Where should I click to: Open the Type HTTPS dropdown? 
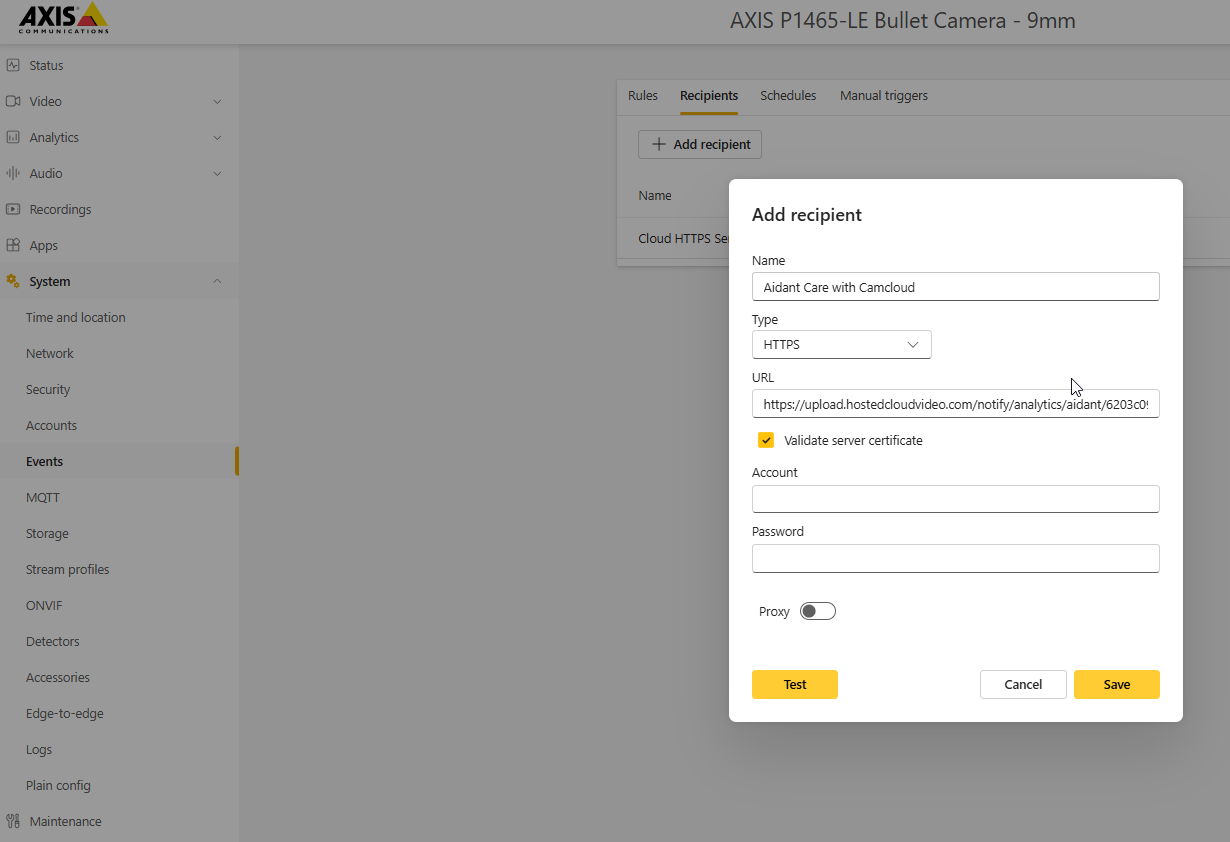point(841,345)
